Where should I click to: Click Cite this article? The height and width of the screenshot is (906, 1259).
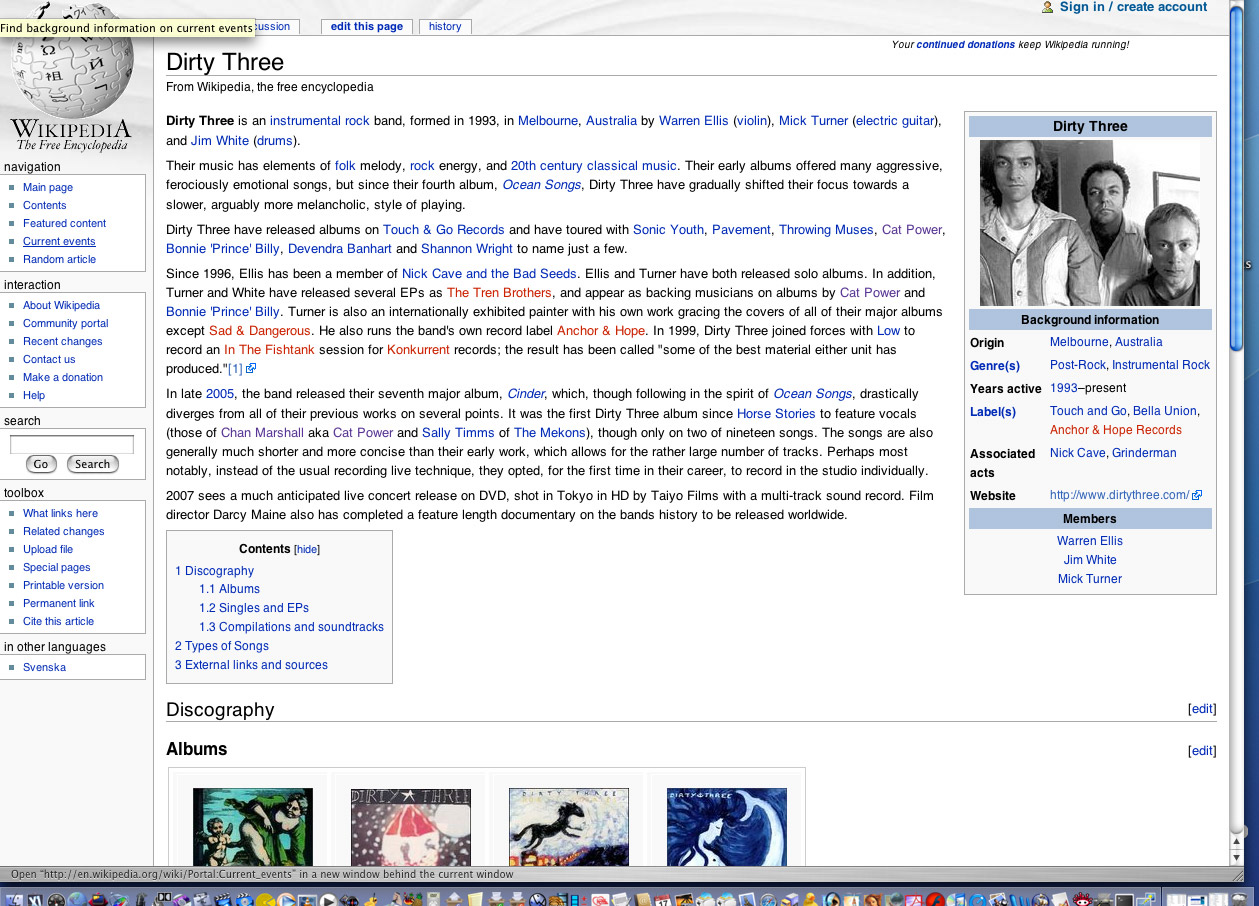point(58,621)
